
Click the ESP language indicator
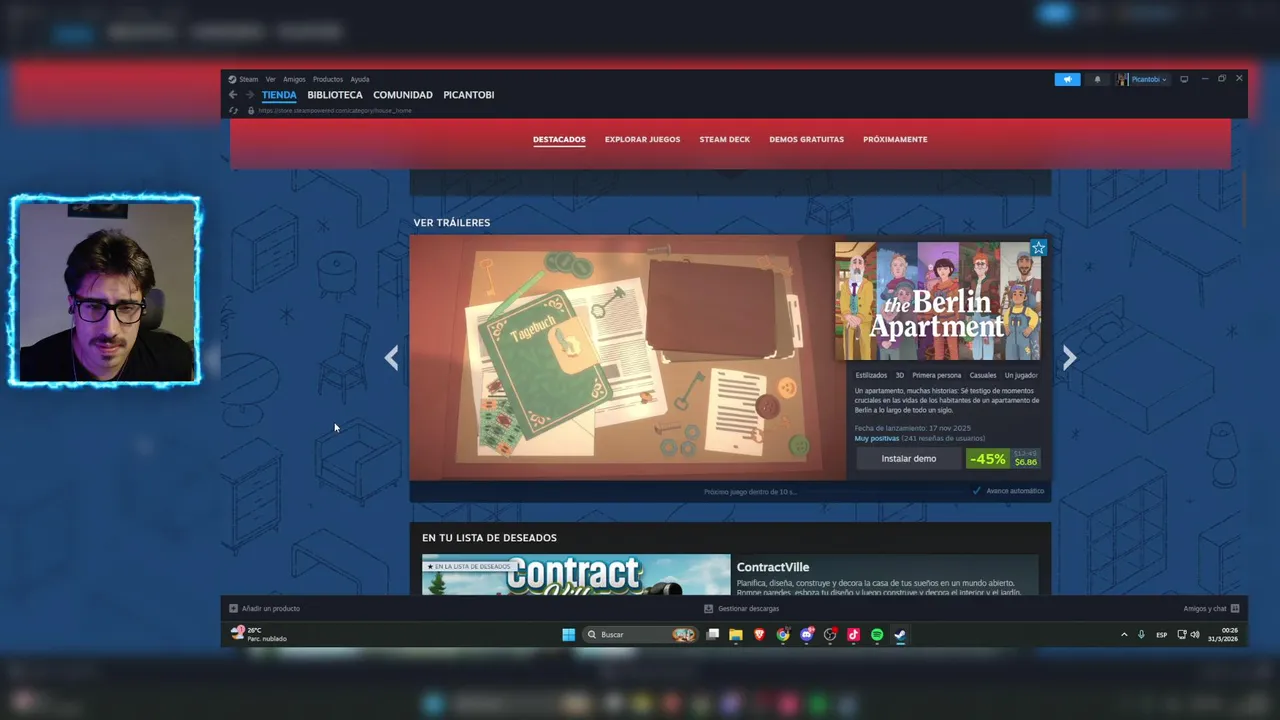[1161, 635]
